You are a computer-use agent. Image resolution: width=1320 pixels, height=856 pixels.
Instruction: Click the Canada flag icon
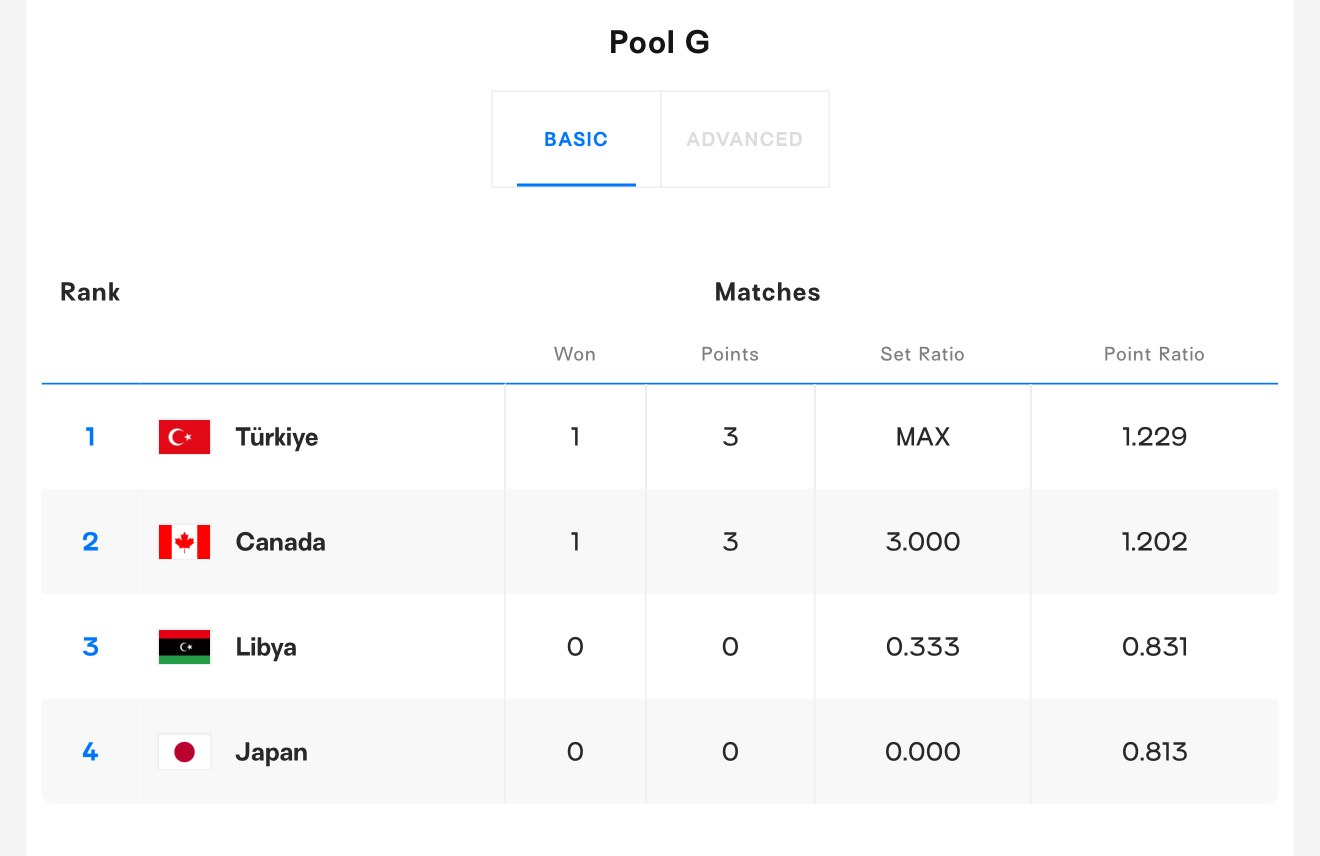click(x=184, y=542)
